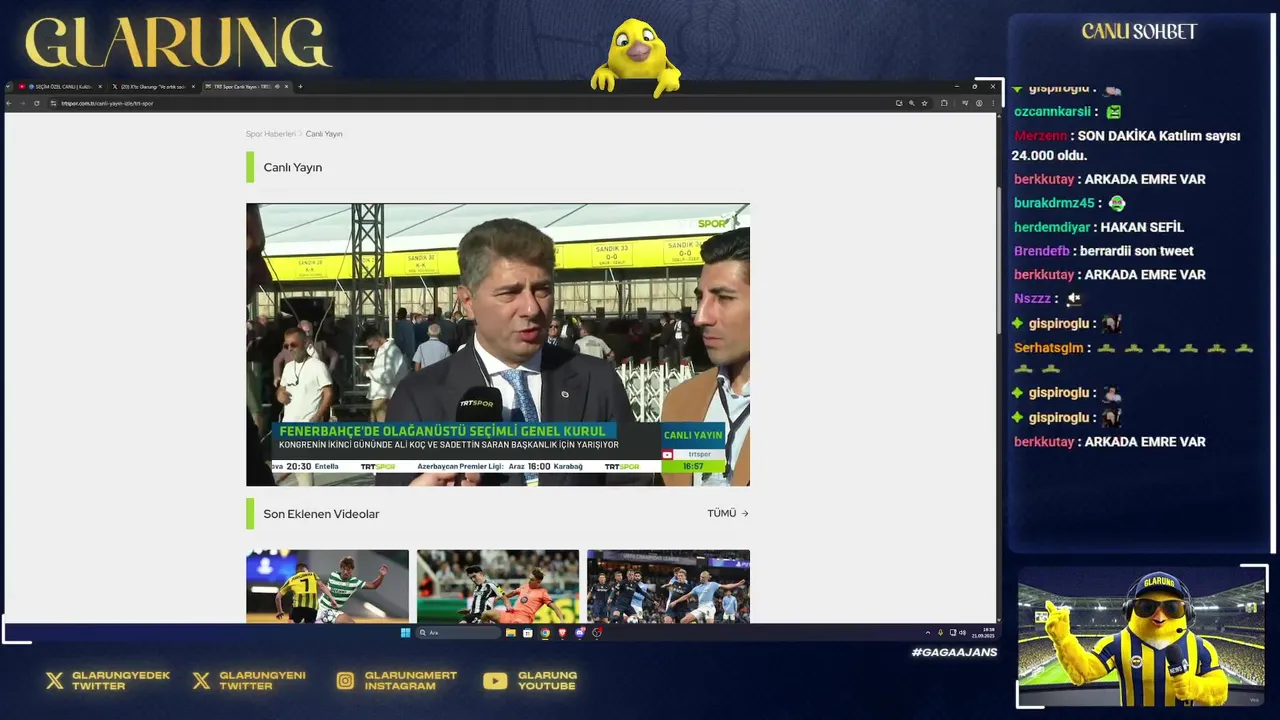Click the GLARUNGYENI Twitter X icon
The width and height of the screenshot is (1280, 720).
tap(201, 681)
